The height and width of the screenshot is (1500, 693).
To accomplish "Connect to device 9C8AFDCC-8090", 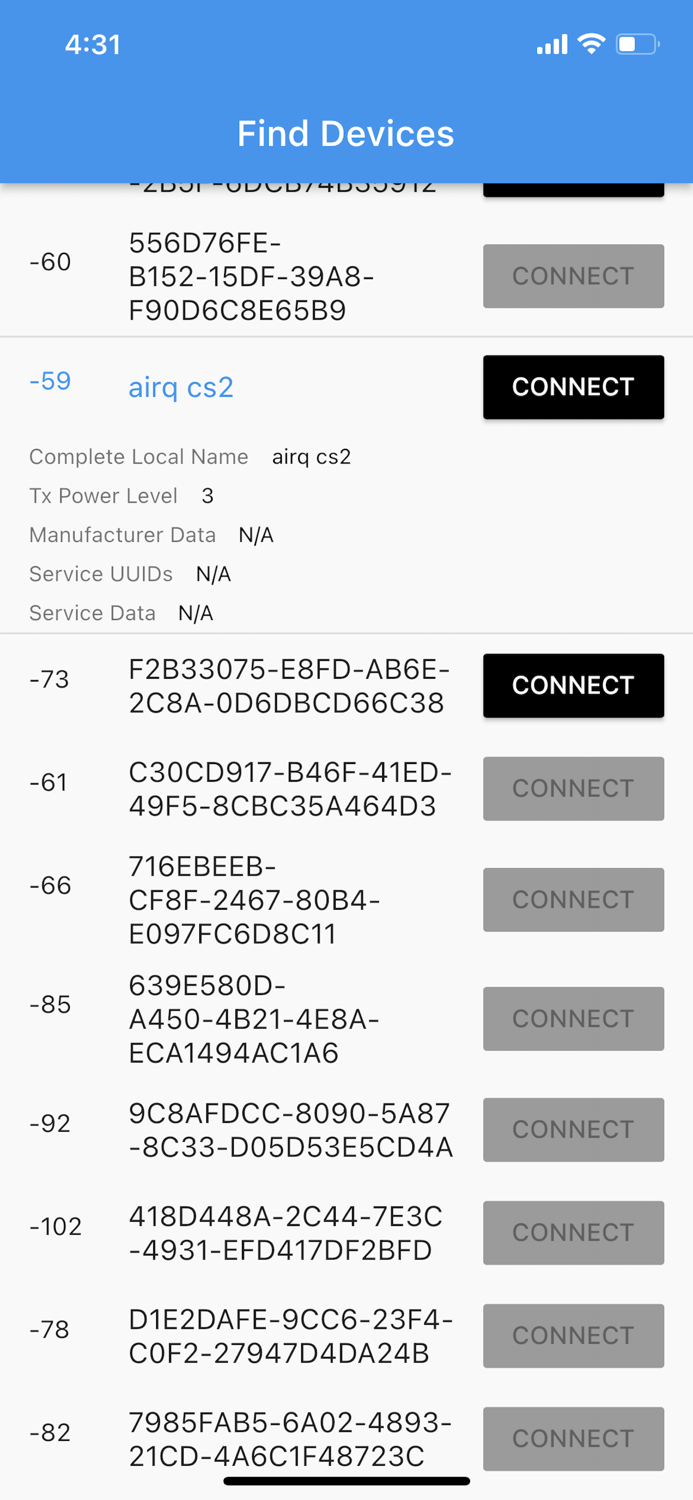I will point(573,1129).
